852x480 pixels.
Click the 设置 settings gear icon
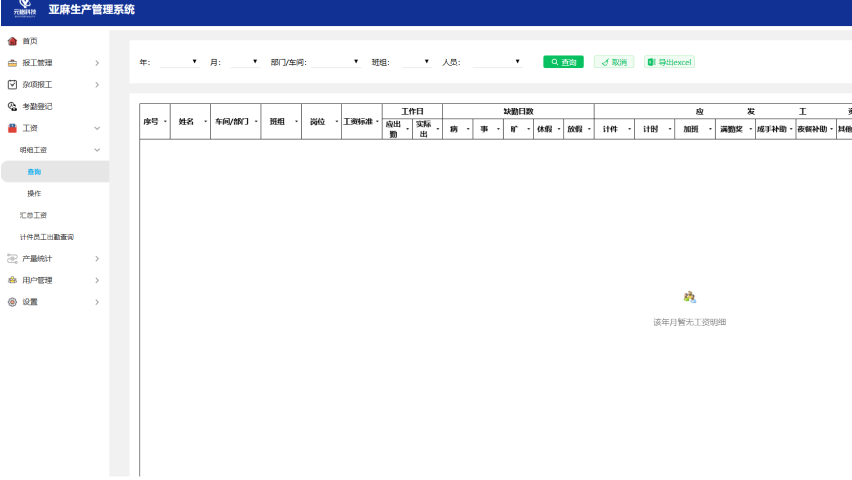coord(12,302)
